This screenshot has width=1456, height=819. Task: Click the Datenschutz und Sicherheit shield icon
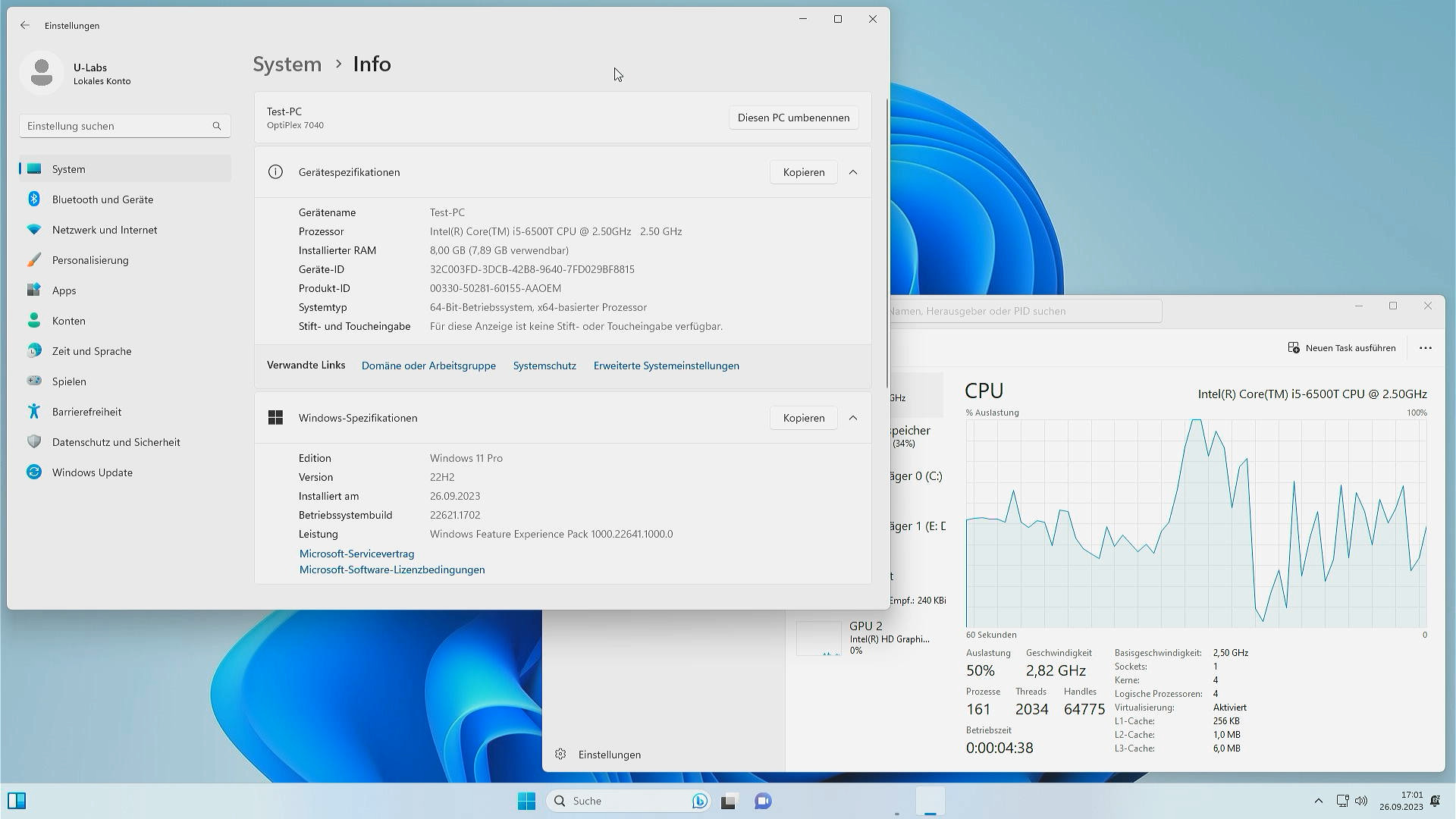point(34,441)
